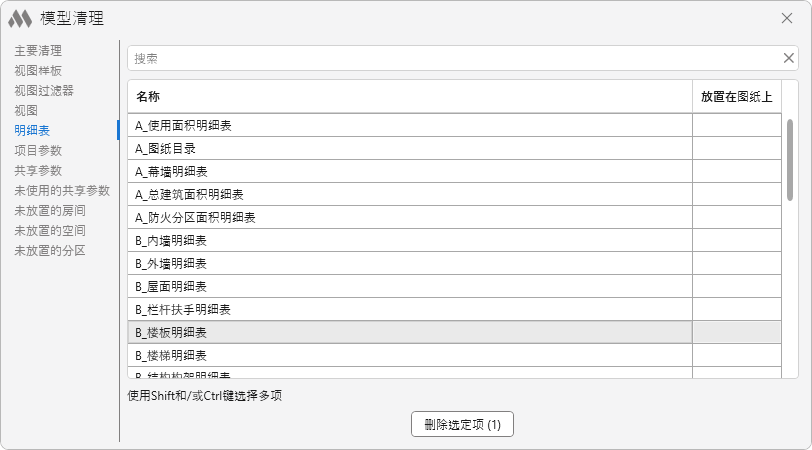
Task: Clear the search field with X icon
Action: (x=788, y=58)
